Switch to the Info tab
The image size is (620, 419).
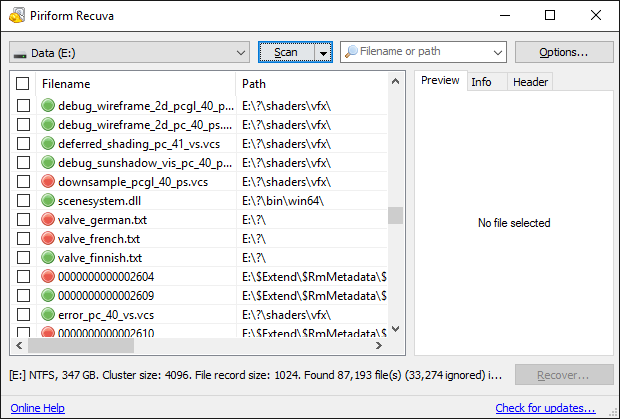pos(487,82)
